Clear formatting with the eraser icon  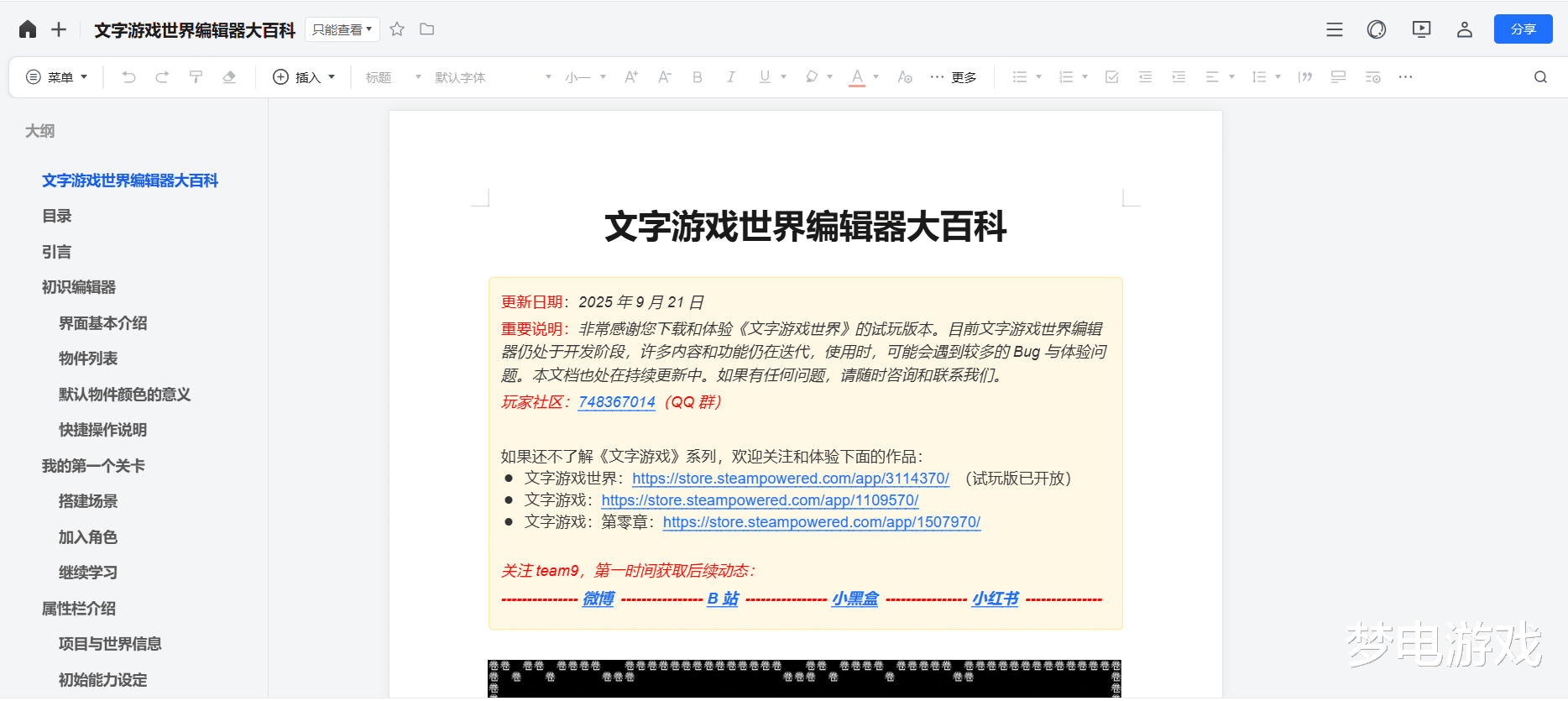point(229,77)
